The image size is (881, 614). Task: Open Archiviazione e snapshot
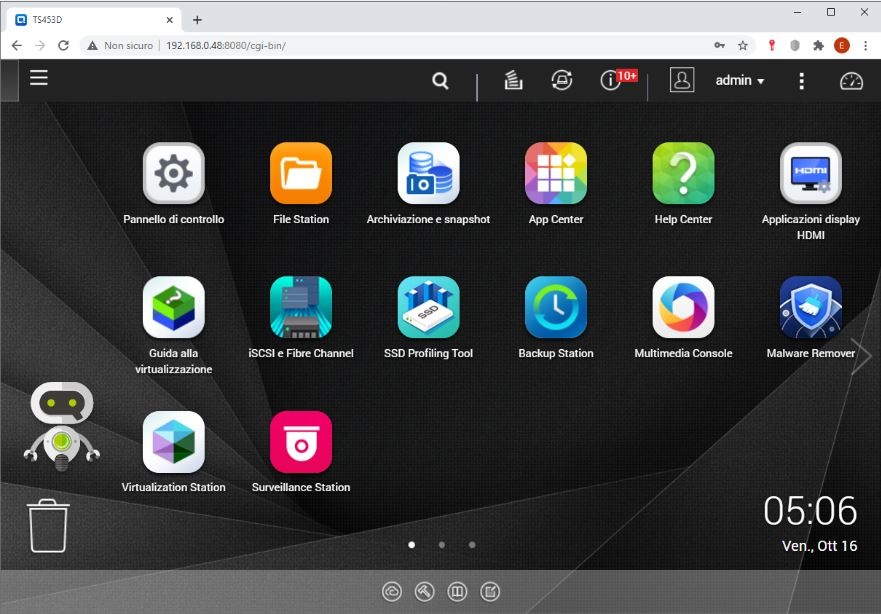click(x=428, y=174)
